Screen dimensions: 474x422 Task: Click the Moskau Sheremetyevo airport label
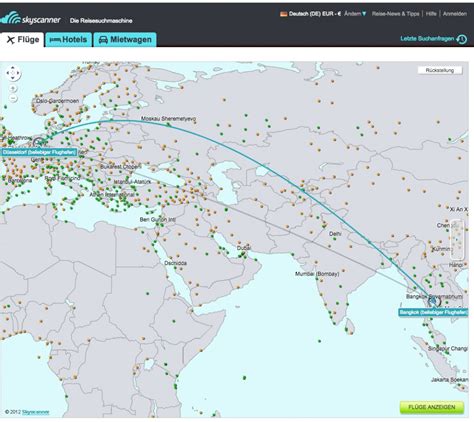[x=168, y=119]
